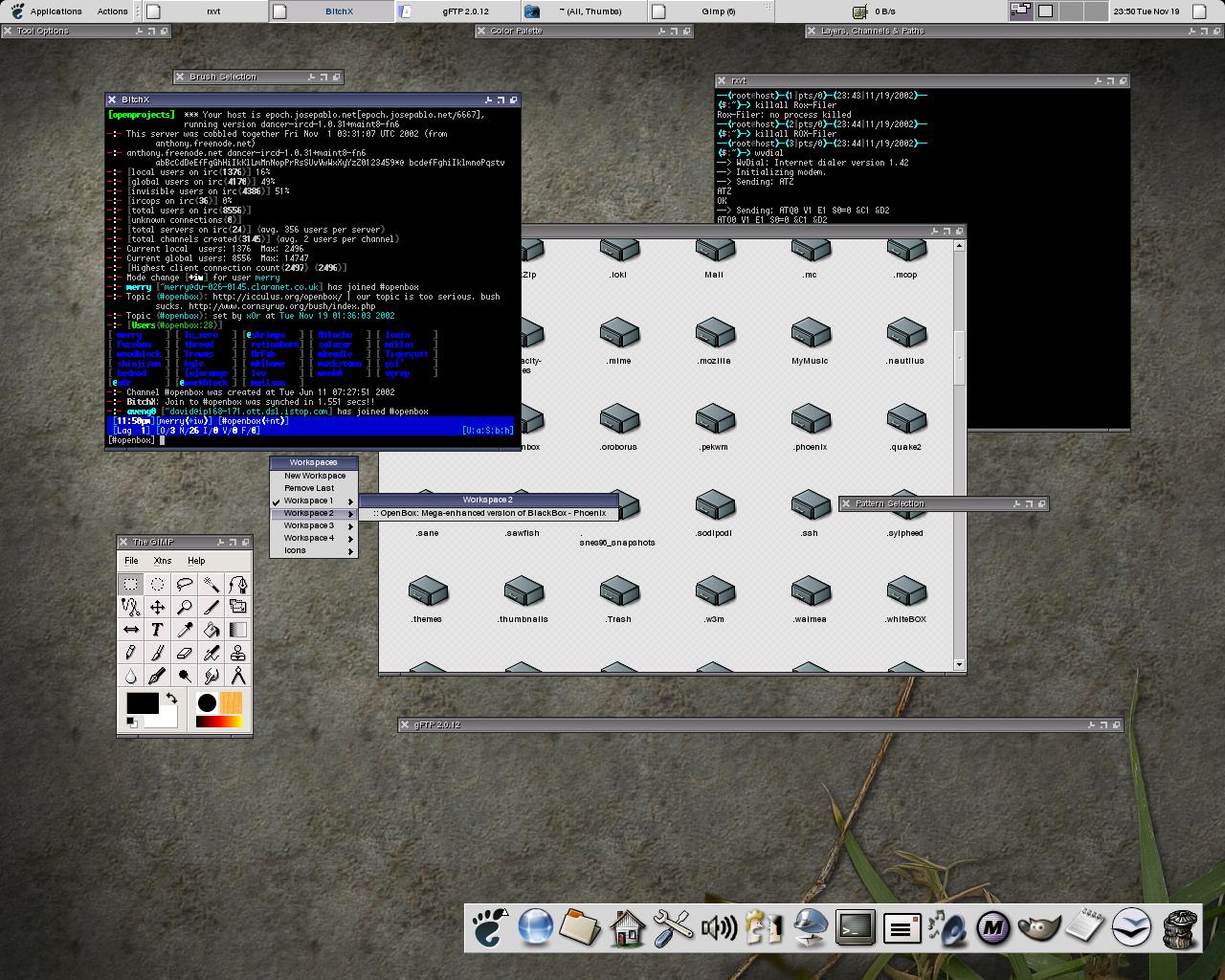The image size is (1225, 980).
Task: Open the Applications panel menu
Action: [x=46, y=11]
